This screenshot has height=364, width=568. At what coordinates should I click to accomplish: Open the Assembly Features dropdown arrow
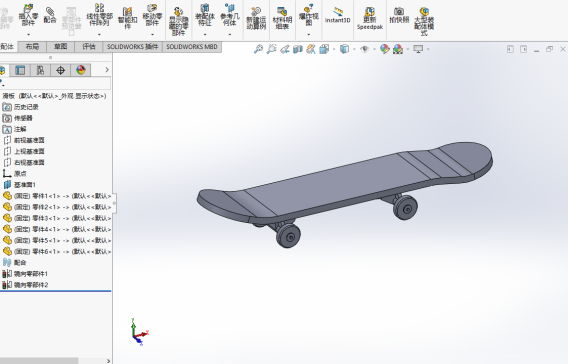(205, 34)
